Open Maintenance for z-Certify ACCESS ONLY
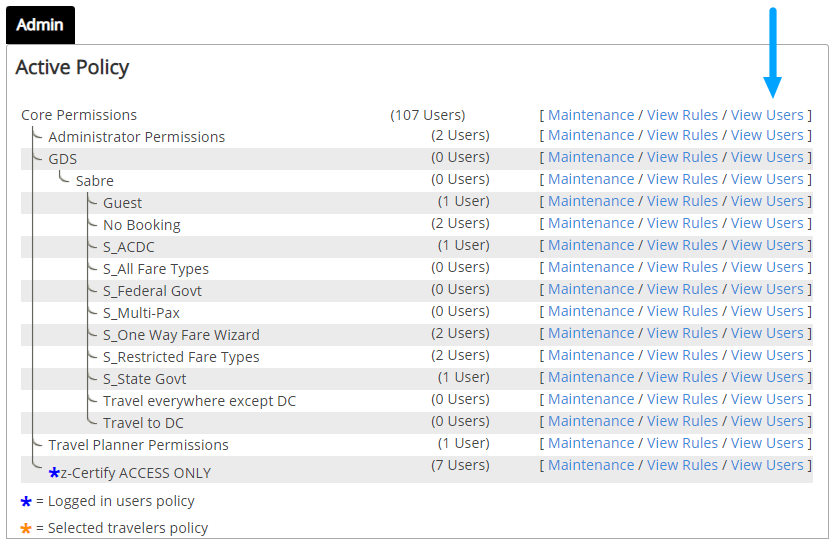833x544 pixels. 591,465
